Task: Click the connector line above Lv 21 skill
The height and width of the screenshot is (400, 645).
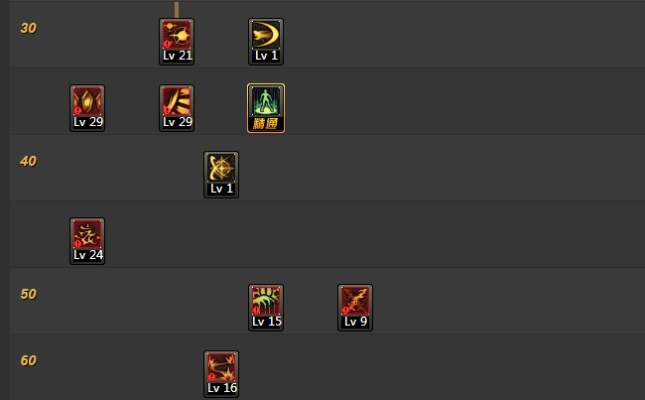Action: (176, 10)
